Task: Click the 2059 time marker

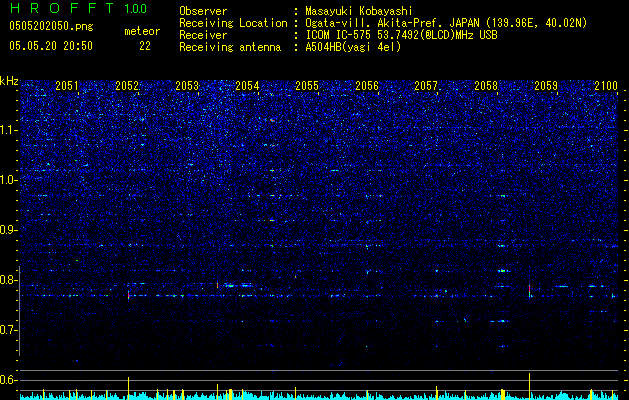Action: 546,85
